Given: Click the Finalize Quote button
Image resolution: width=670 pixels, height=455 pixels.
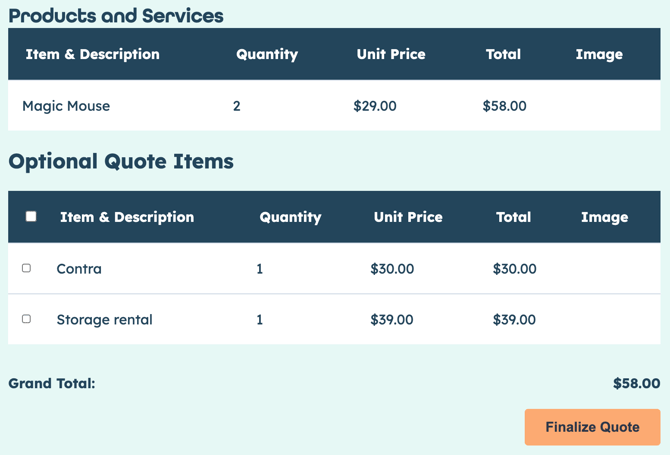Looking at the screenshot, I should click(592, 427).
